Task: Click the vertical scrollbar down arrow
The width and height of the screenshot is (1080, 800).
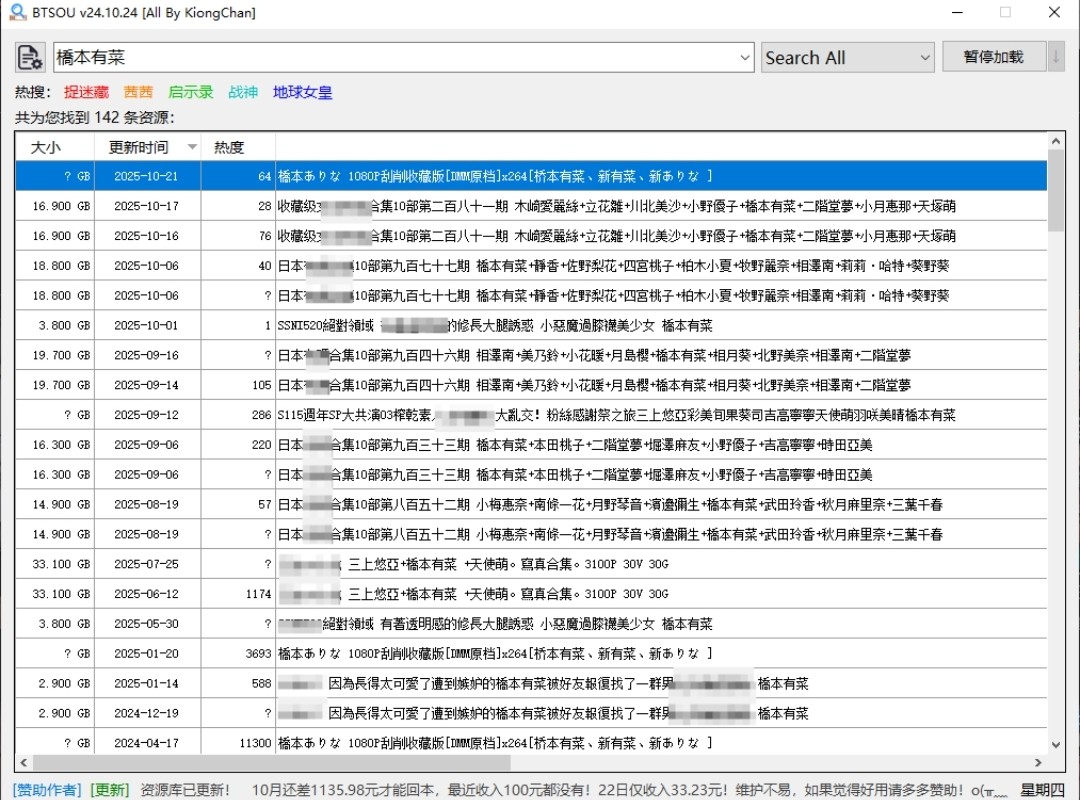Action: (x=1056, y=743)
